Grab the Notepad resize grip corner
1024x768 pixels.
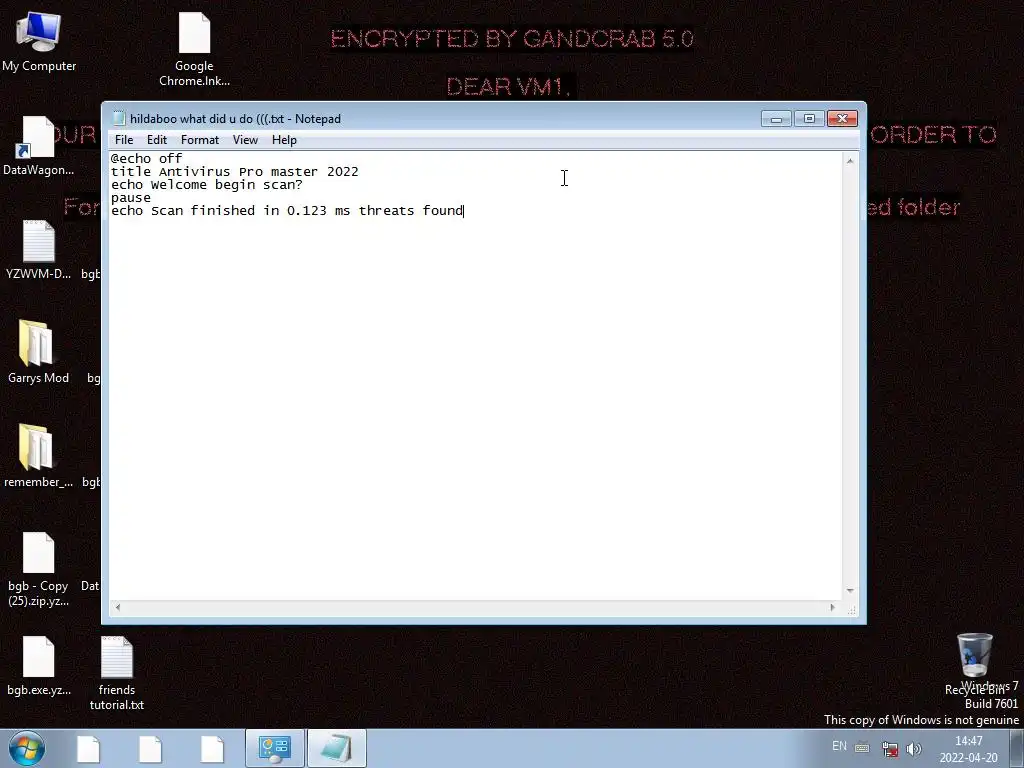point(852,610)
